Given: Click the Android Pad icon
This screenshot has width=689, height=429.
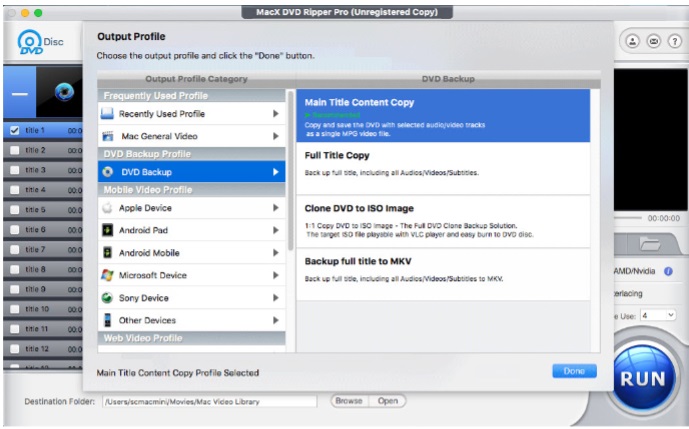Looking at the screenshot, I should pyautogui.click(x=107, y=230).
